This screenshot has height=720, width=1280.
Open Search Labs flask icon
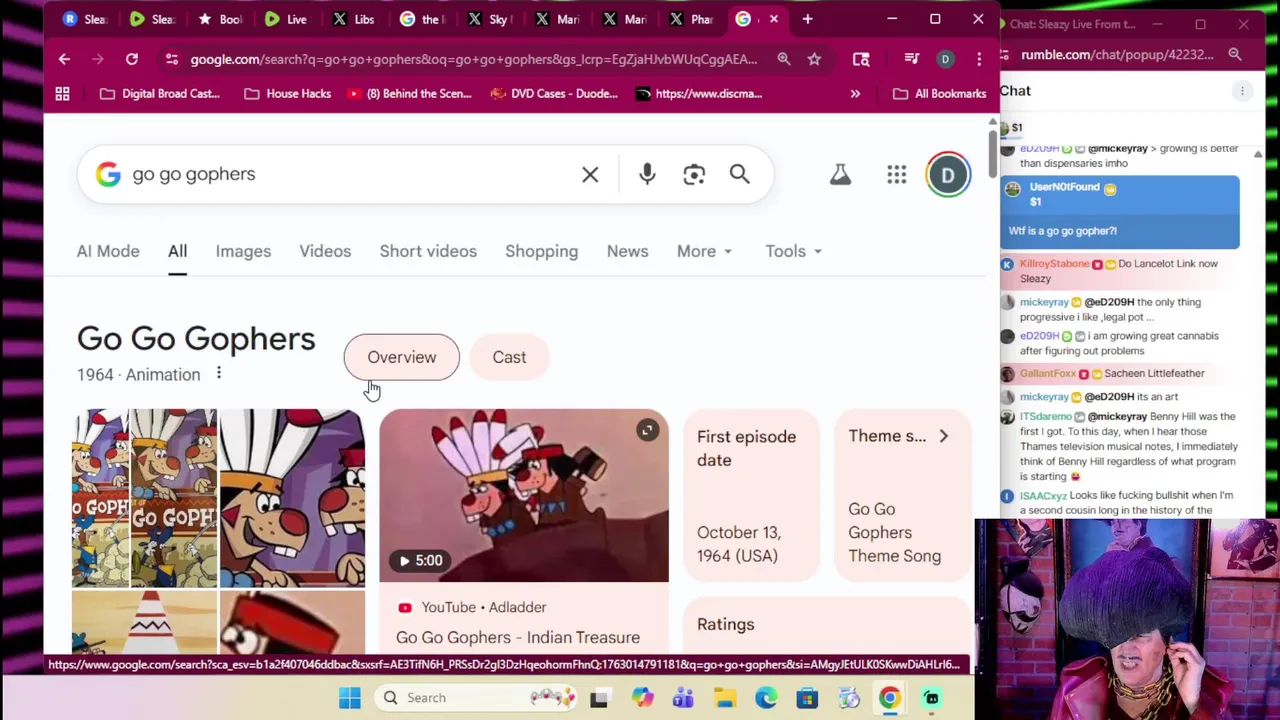[840, 175]
